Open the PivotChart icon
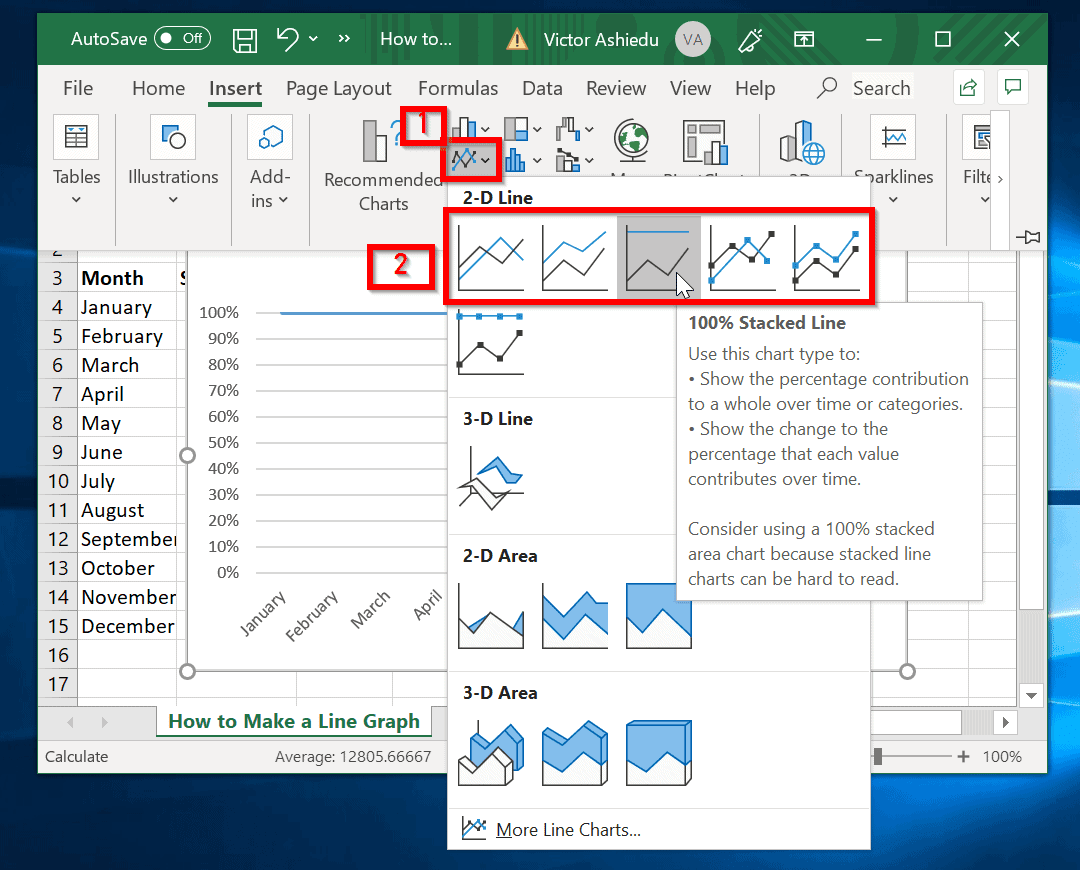Image resolution: width=1080 pixels, height=870 pixels. (x=706, y=142)
